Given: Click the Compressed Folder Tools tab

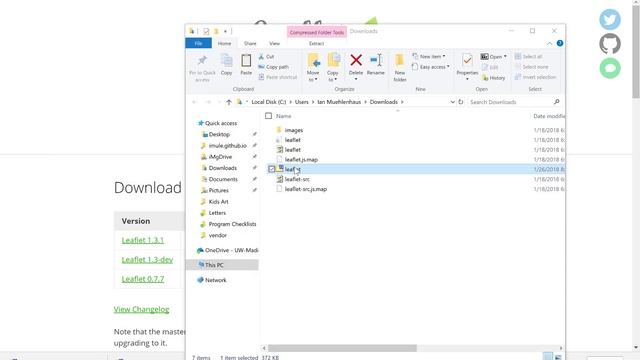Looking at the screenshot, I should (317, 32).
